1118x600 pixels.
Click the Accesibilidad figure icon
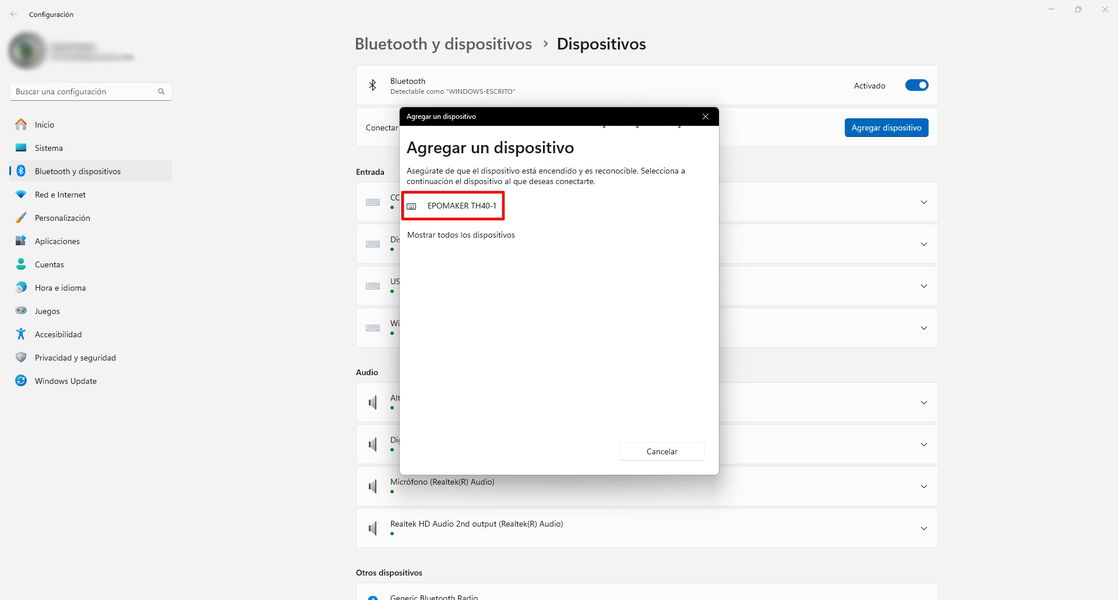[x=21, y=334]
